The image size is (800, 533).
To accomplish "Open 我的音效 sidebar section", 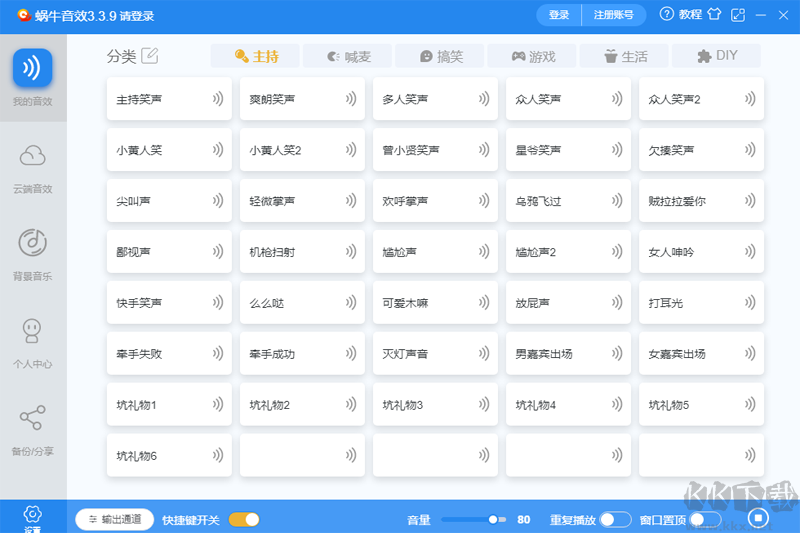I will (33, 78).
